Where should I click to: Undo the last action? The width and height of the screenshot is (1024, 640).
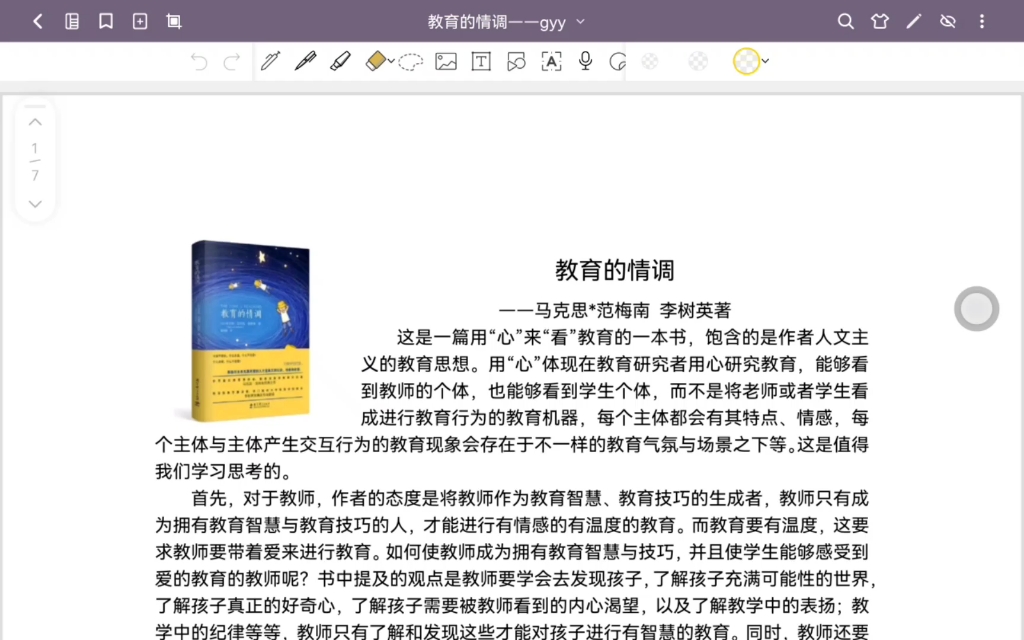tap(199, 61)
